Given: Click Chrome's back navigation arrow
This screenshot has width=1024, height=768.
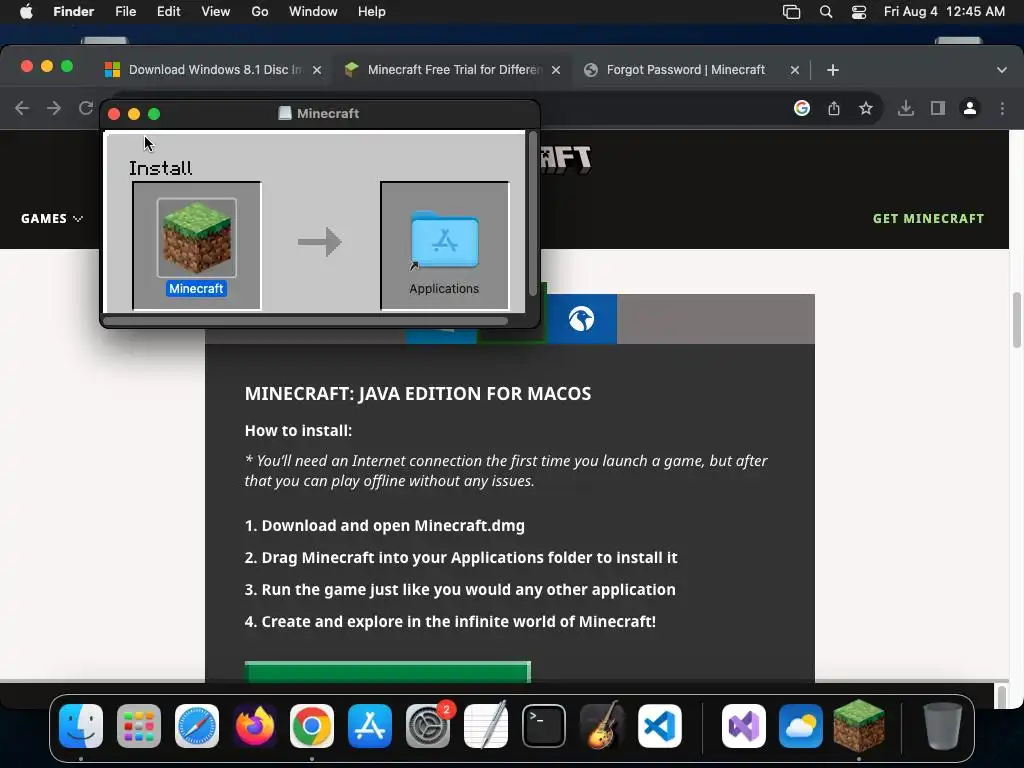Looking at the screenshot, I should 22,108.
